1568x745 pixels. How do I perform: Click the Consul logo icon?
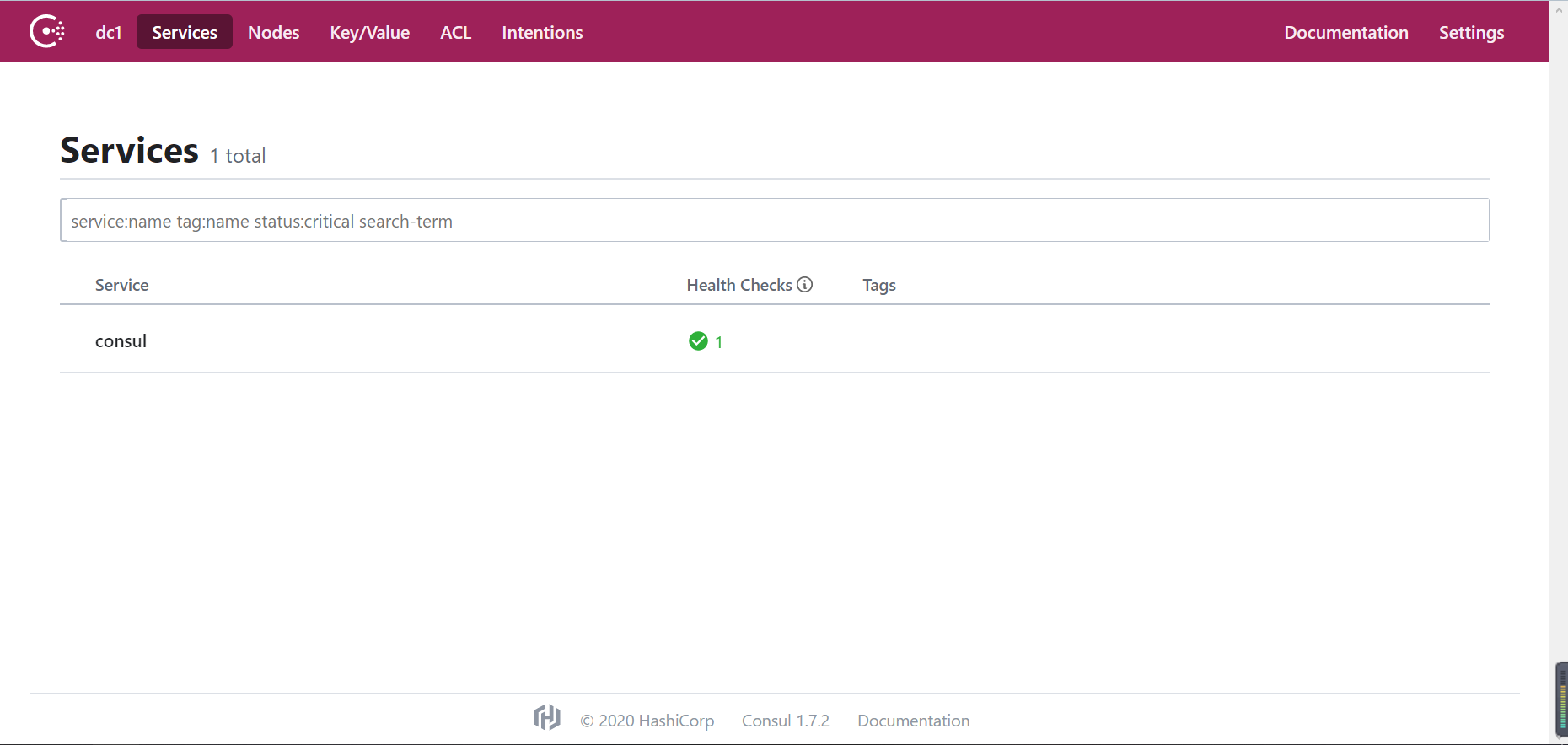(47, 31)
